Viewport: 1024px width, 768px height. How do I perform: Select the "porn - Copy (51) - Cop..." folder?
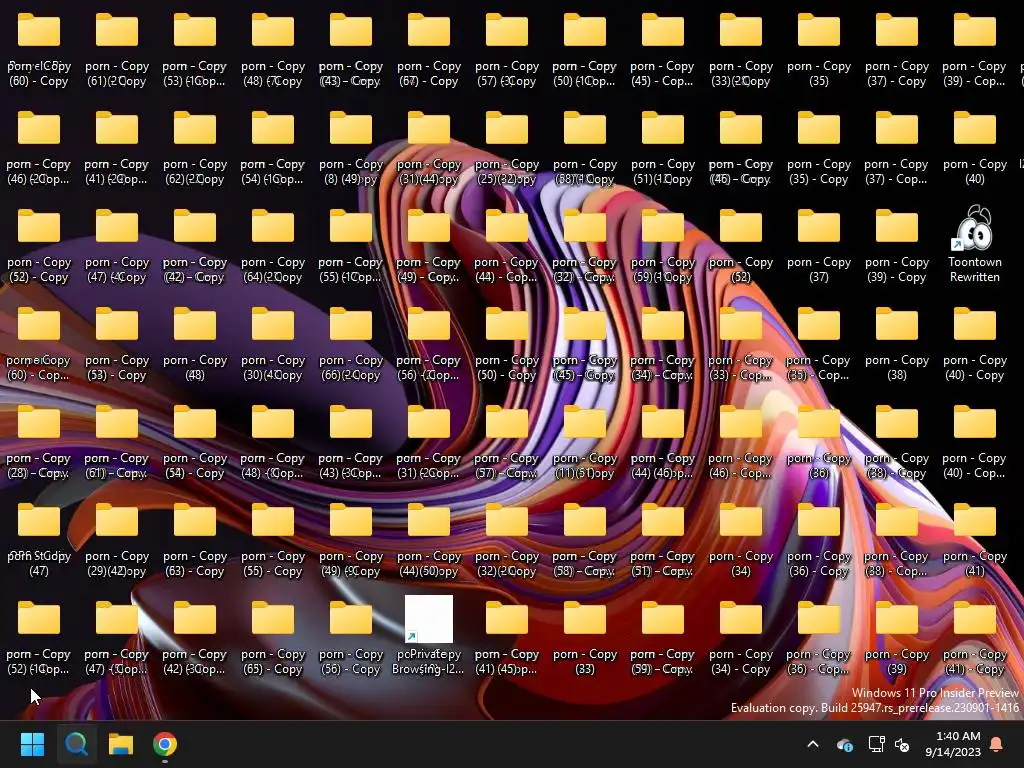663,537
